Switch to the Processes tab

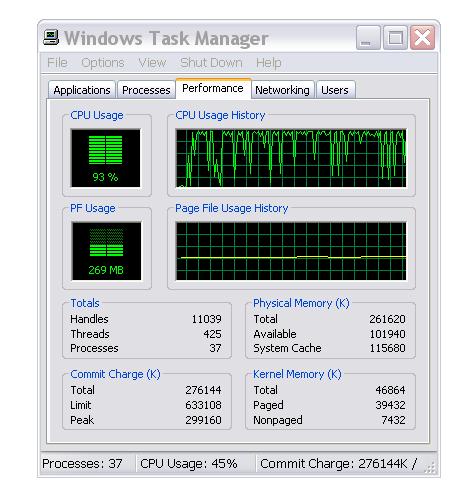pyautogui.click(x=146, y=90)
